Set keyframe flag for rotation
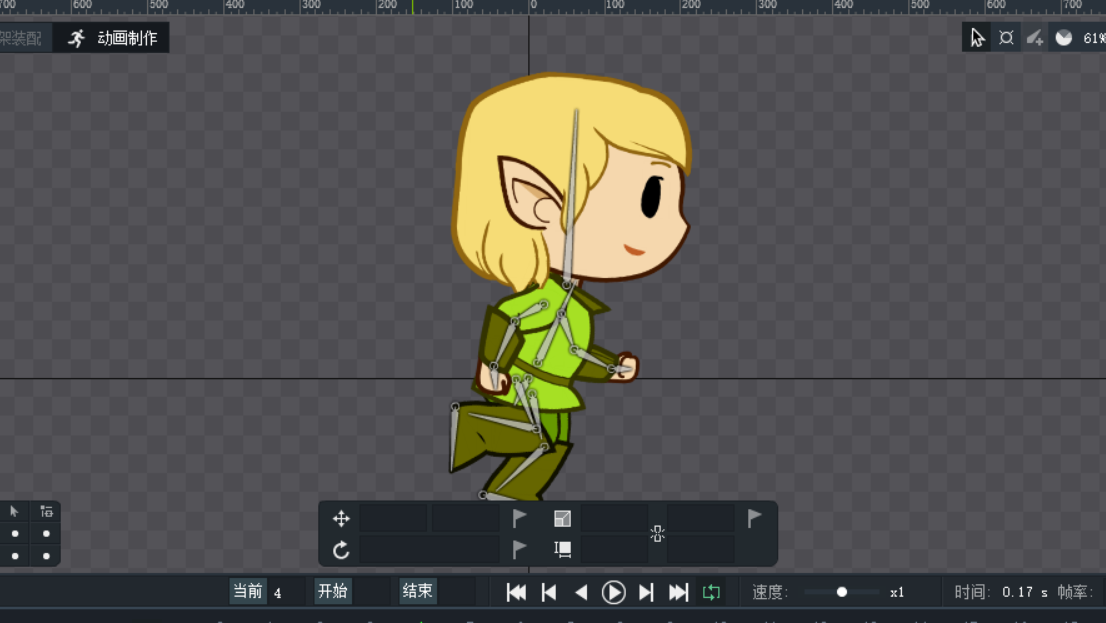The height and width of the screenshot is (623, 1106). point(520,549)
